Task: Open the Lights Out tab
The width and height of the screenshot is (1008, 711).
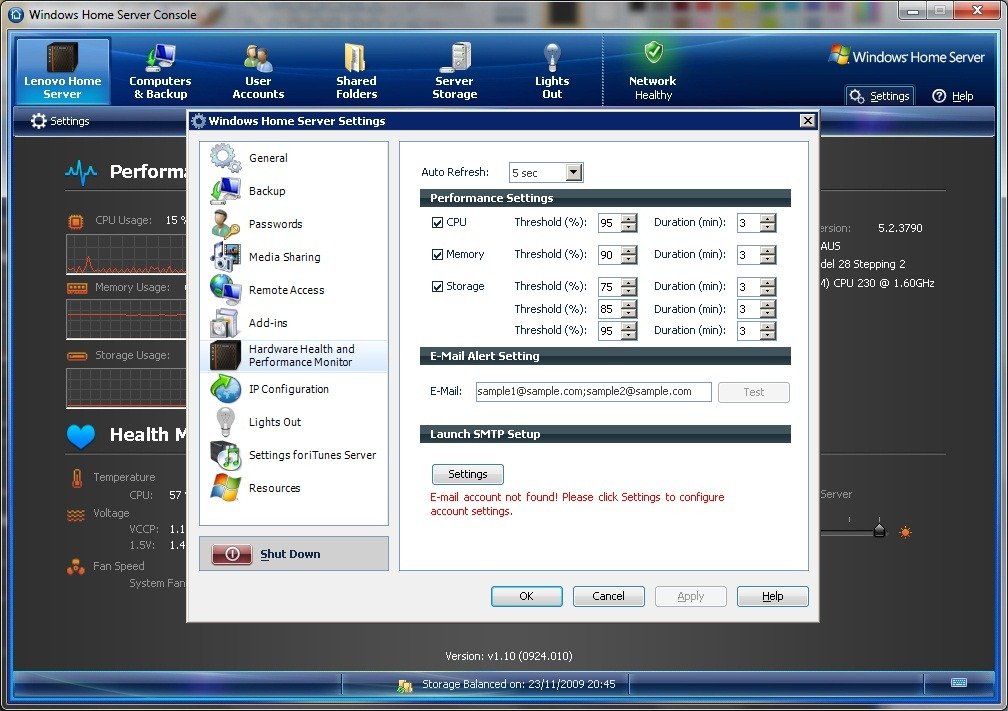Action: click(552, 71)
